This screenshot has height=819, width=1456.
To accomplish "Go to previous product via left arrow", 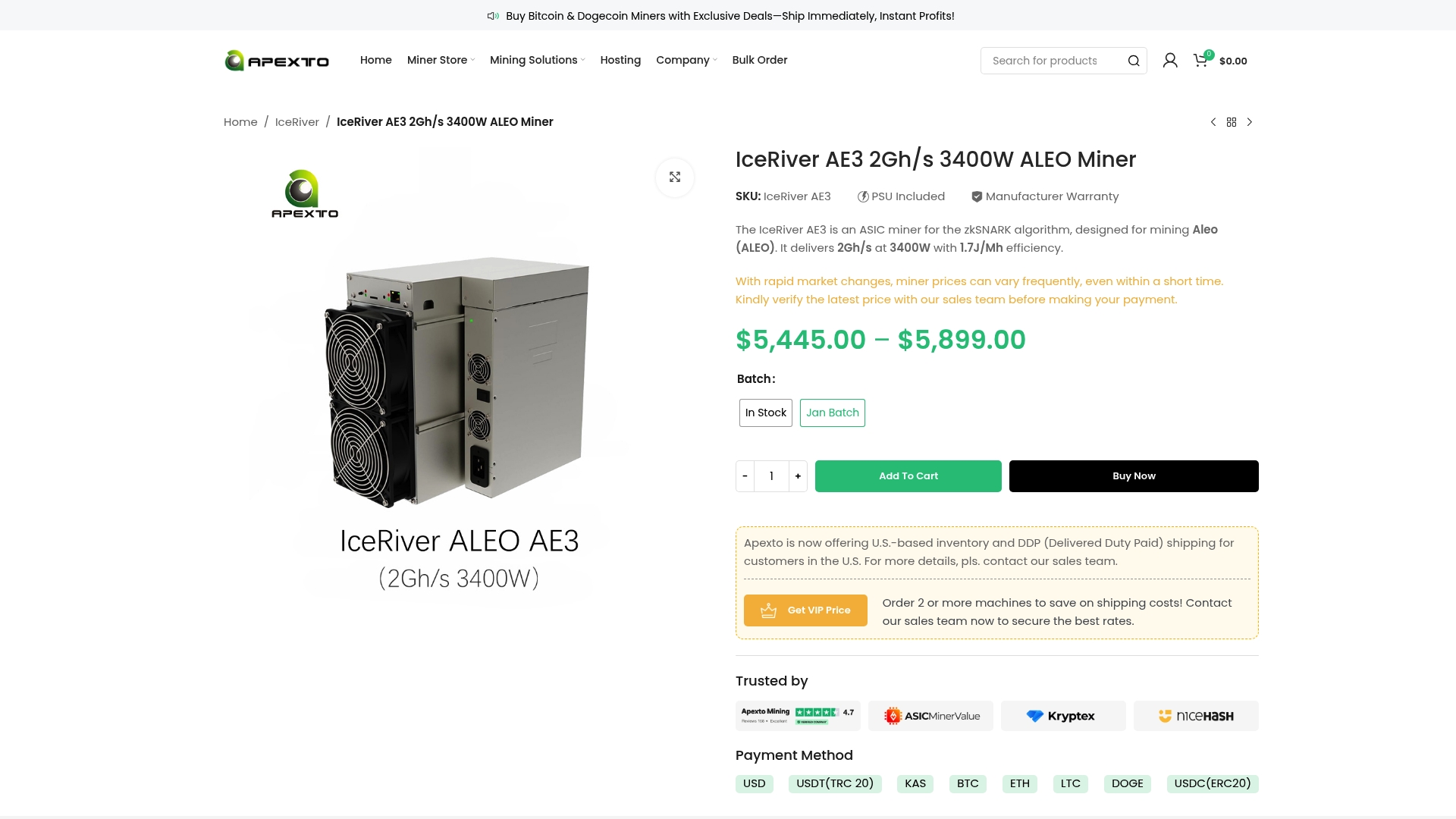I will (1213, 121).
